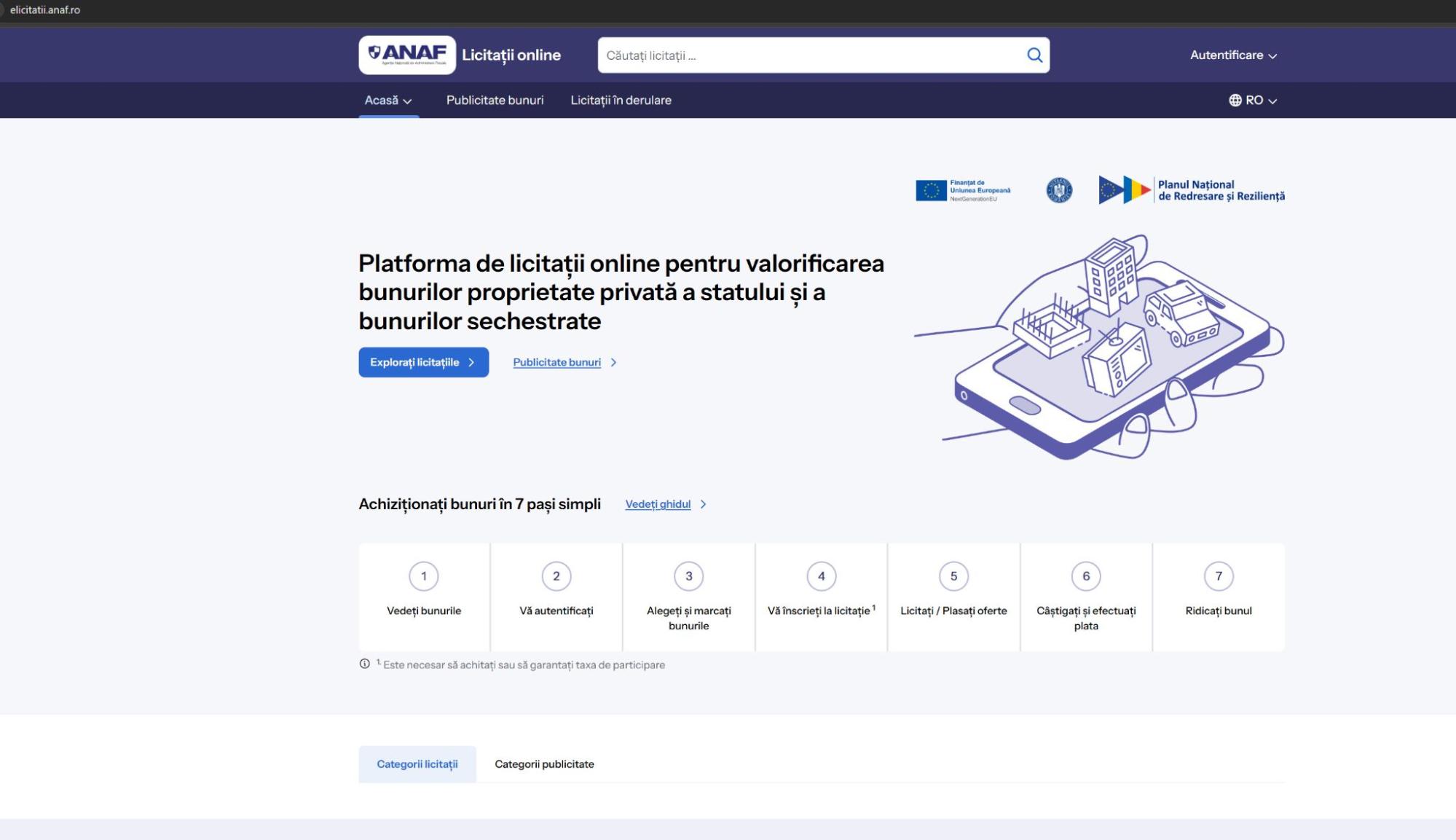This screenshot has height=840, width=1456.
Task: Click the ANAF logo
Action: point(407,55)
